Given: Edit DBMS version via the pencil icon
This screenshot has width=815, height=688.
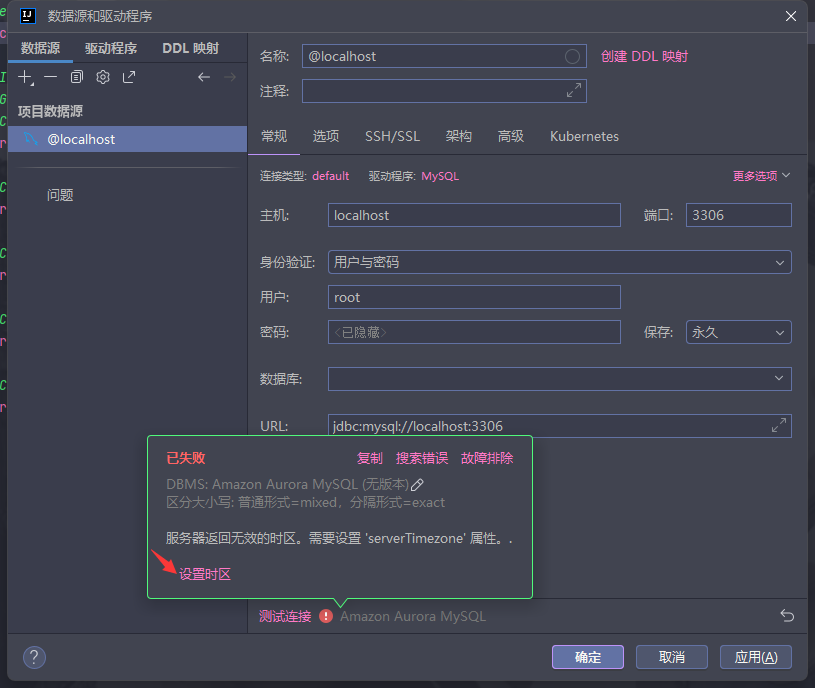Looking at the screenshot, I should (x=419, y=484).
